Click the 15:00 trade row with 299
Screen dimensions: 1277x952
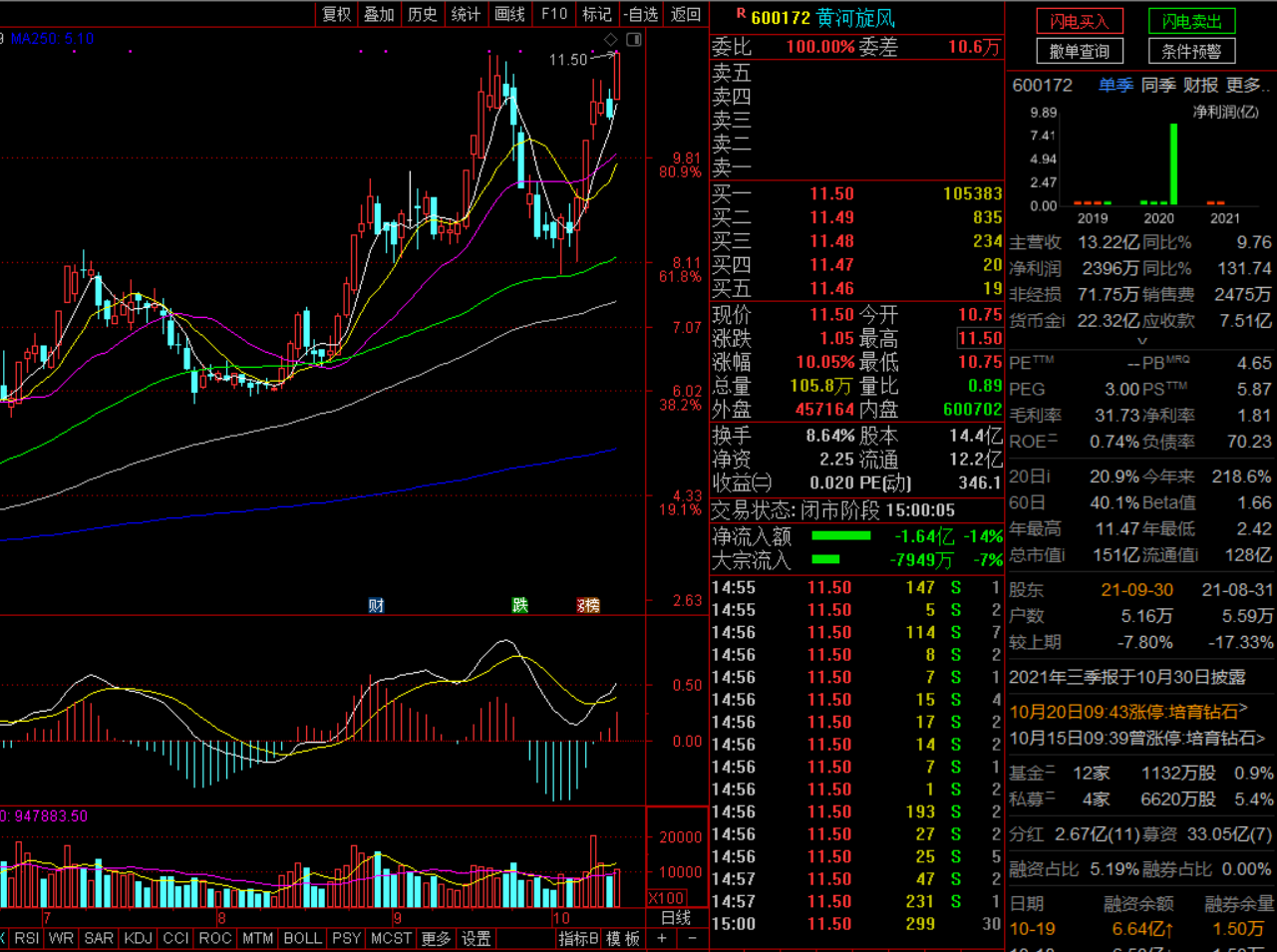[856, 924]
